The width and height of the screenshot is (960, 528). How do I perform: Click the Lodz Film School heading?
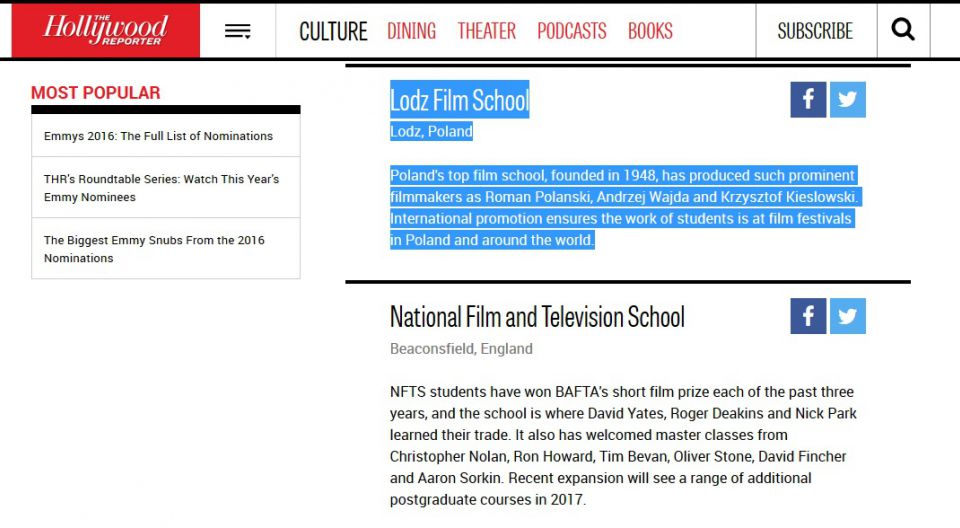click(459, 100)
